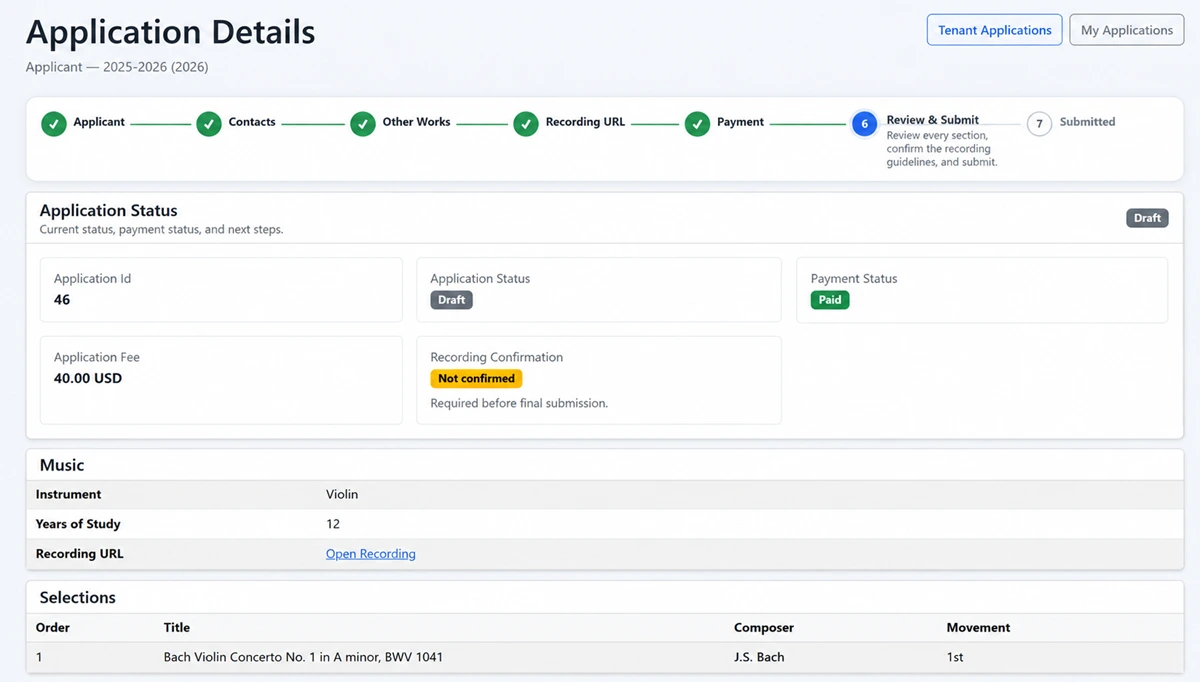Click the Movement column header

click(979, 628)
